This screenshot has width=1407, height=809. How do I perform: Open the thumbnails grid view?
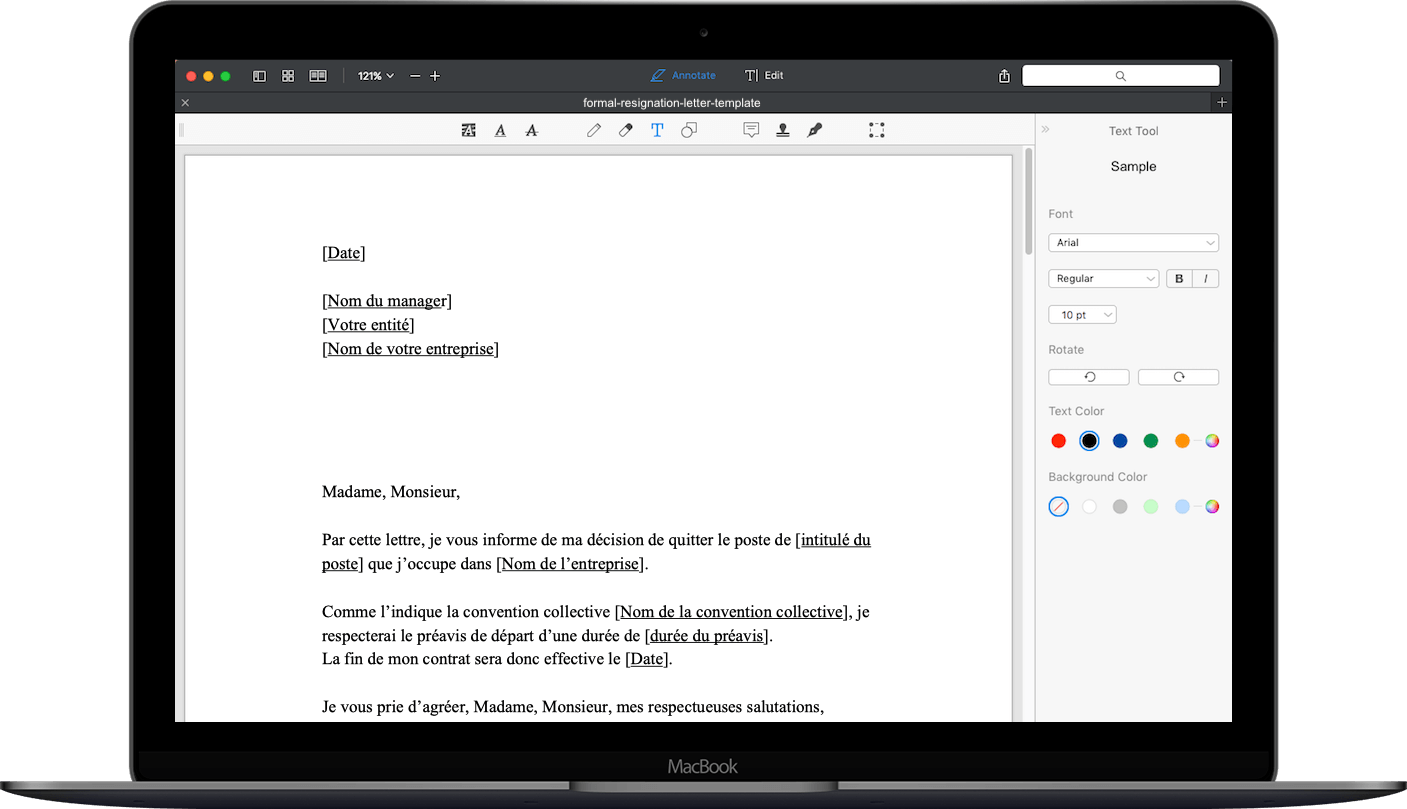tap(288, 76)
